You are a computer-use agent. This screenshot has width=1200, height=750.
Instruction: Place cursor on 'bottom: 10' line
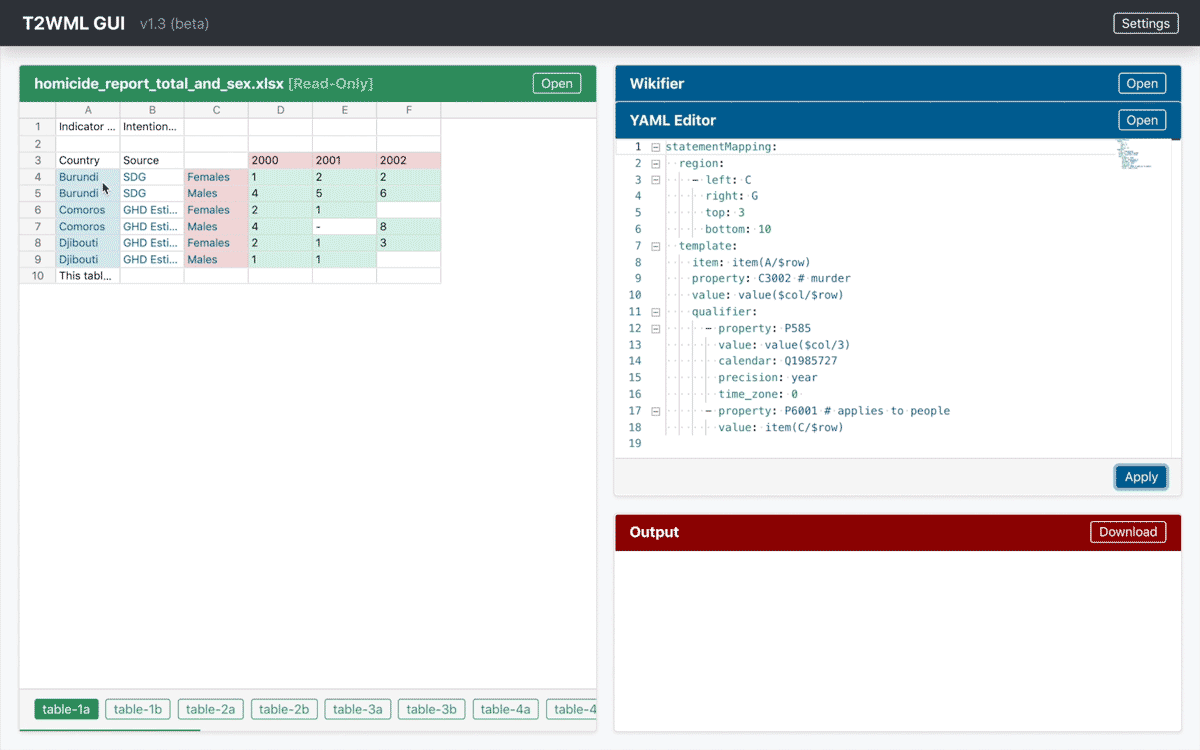[x=738, y=230]
